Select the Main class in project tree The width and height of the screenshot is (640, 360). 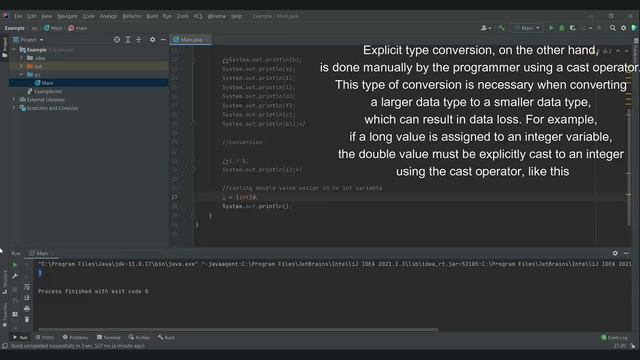point(44,83)
